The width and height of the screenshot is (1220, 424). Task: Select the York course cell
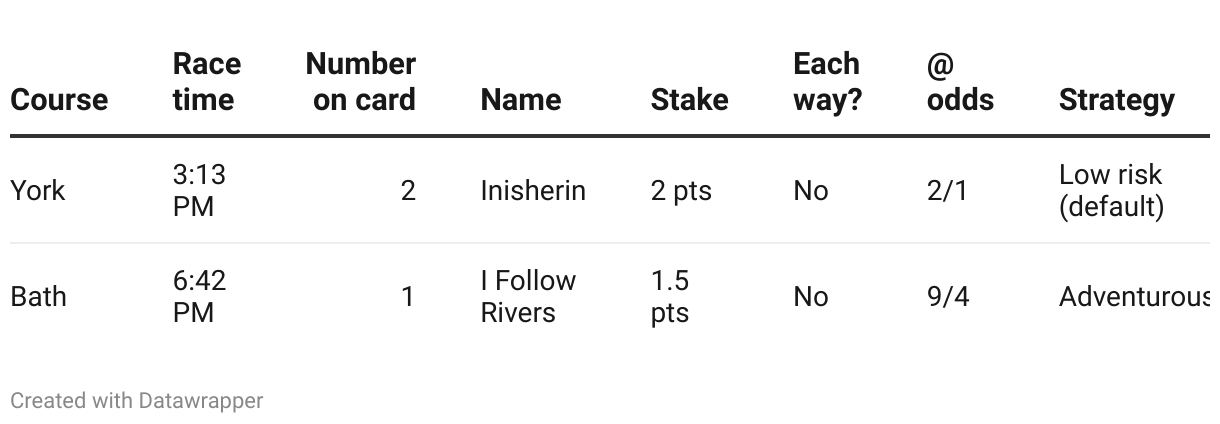point(38,190)
